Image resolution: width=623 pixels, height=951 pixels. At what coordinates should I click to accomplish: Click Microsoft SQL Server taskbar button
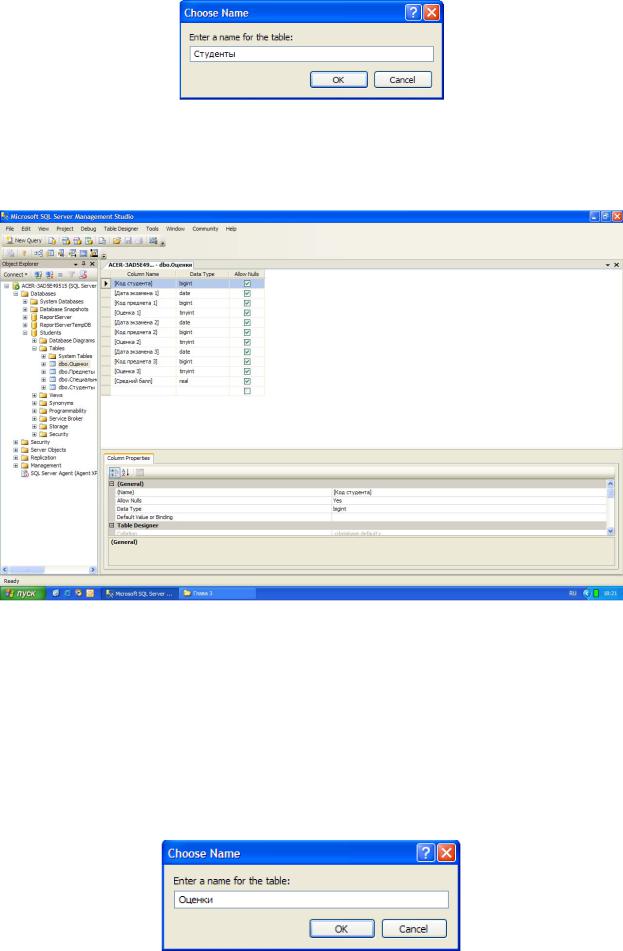139,593
